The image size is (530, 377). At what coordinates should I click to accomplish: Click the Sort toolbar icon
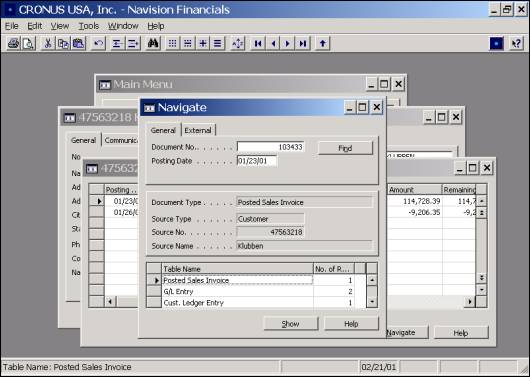[238, 44]
